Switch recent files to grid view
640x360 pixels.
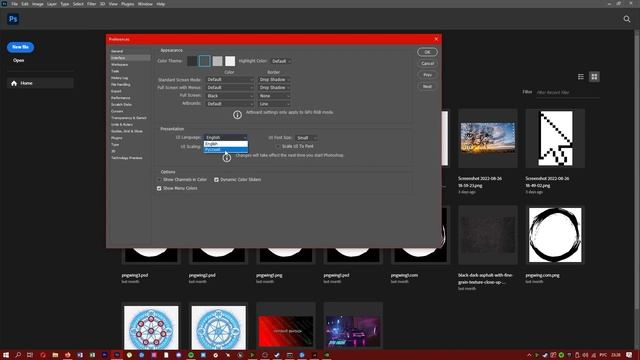(594, 77)
